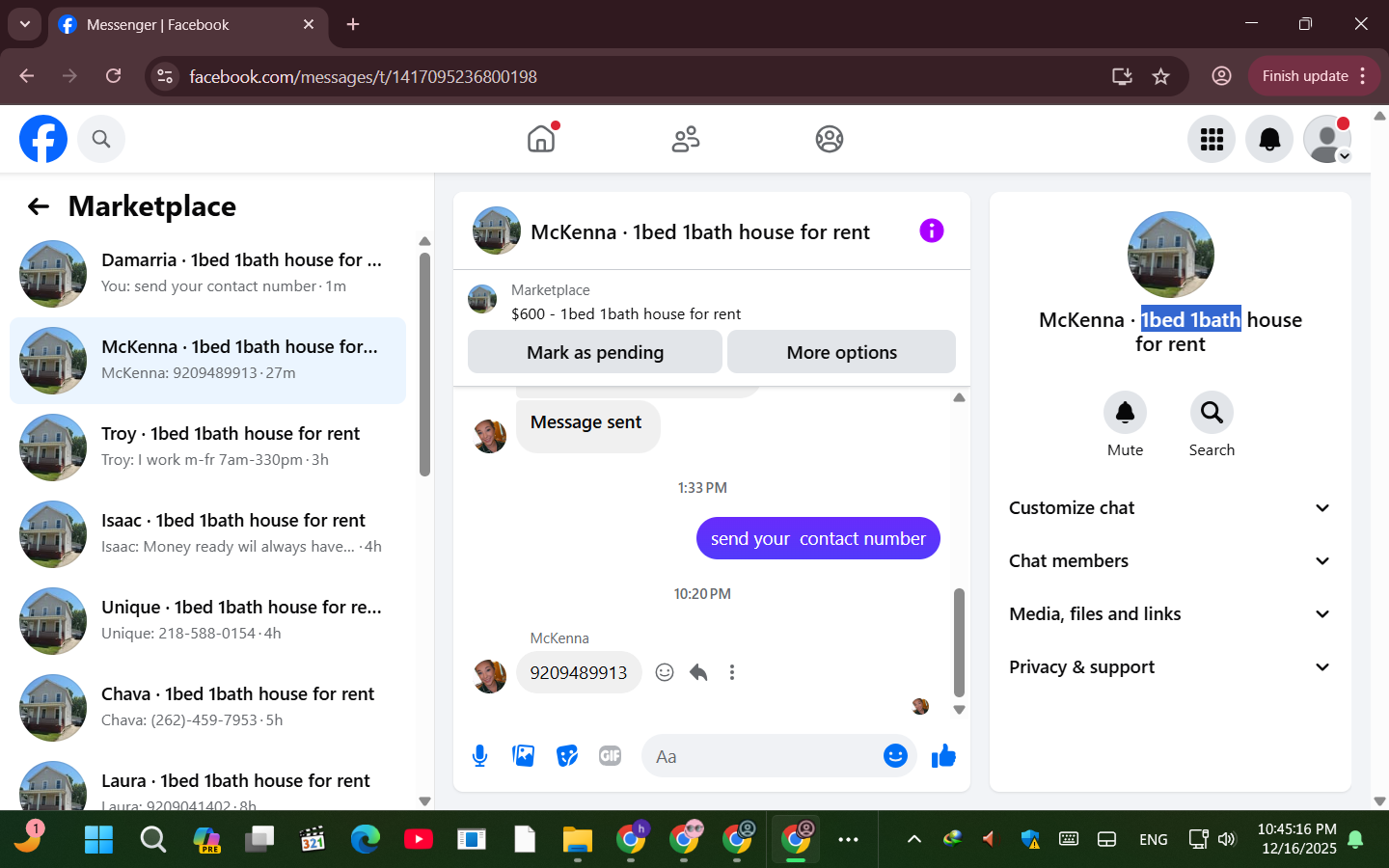
Task: Expand Chat members section
Action: tap(1170, 561)
